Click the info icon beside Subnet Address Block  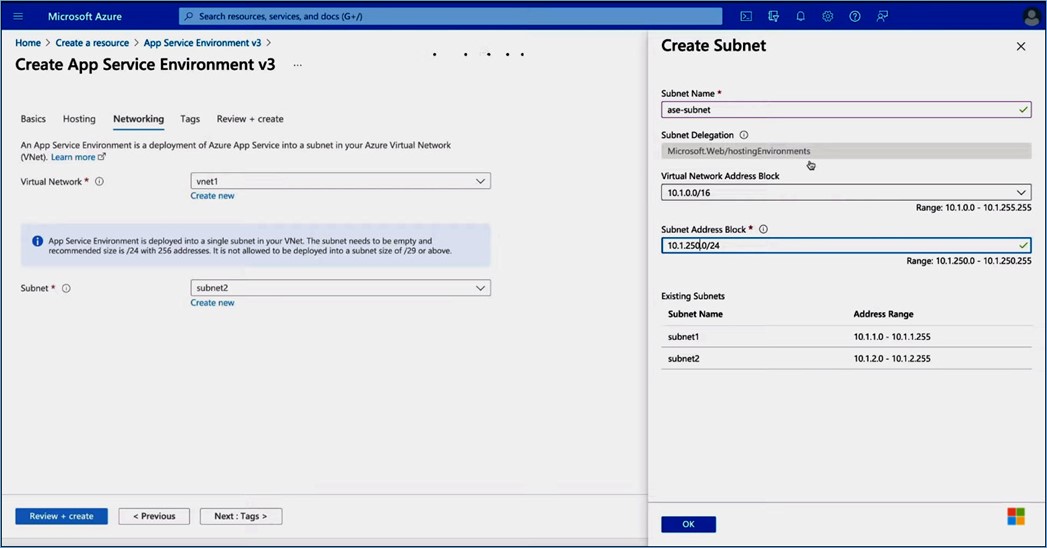(x=763, y=229)
